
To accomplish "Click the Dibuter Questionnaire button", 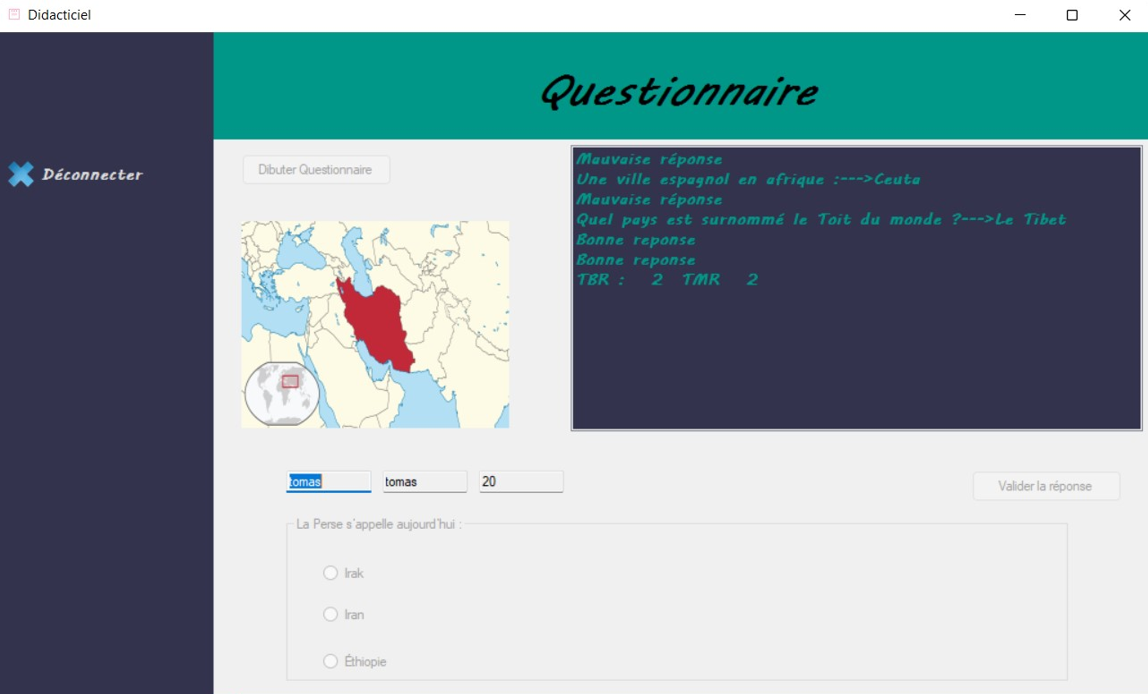I will pyautogui.click(x=316, y=169).
